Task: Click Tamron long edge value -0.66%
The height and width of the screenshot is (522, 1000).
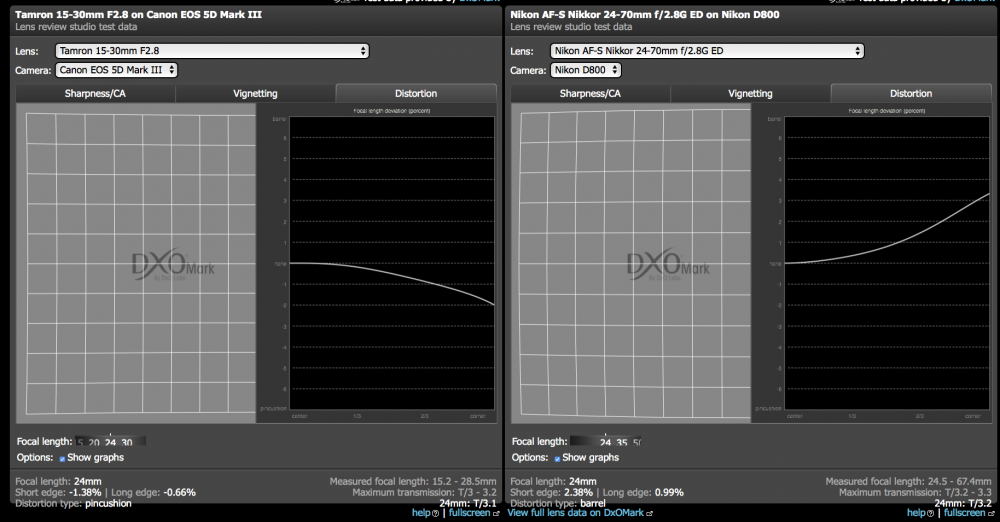Action: [179, 493]
